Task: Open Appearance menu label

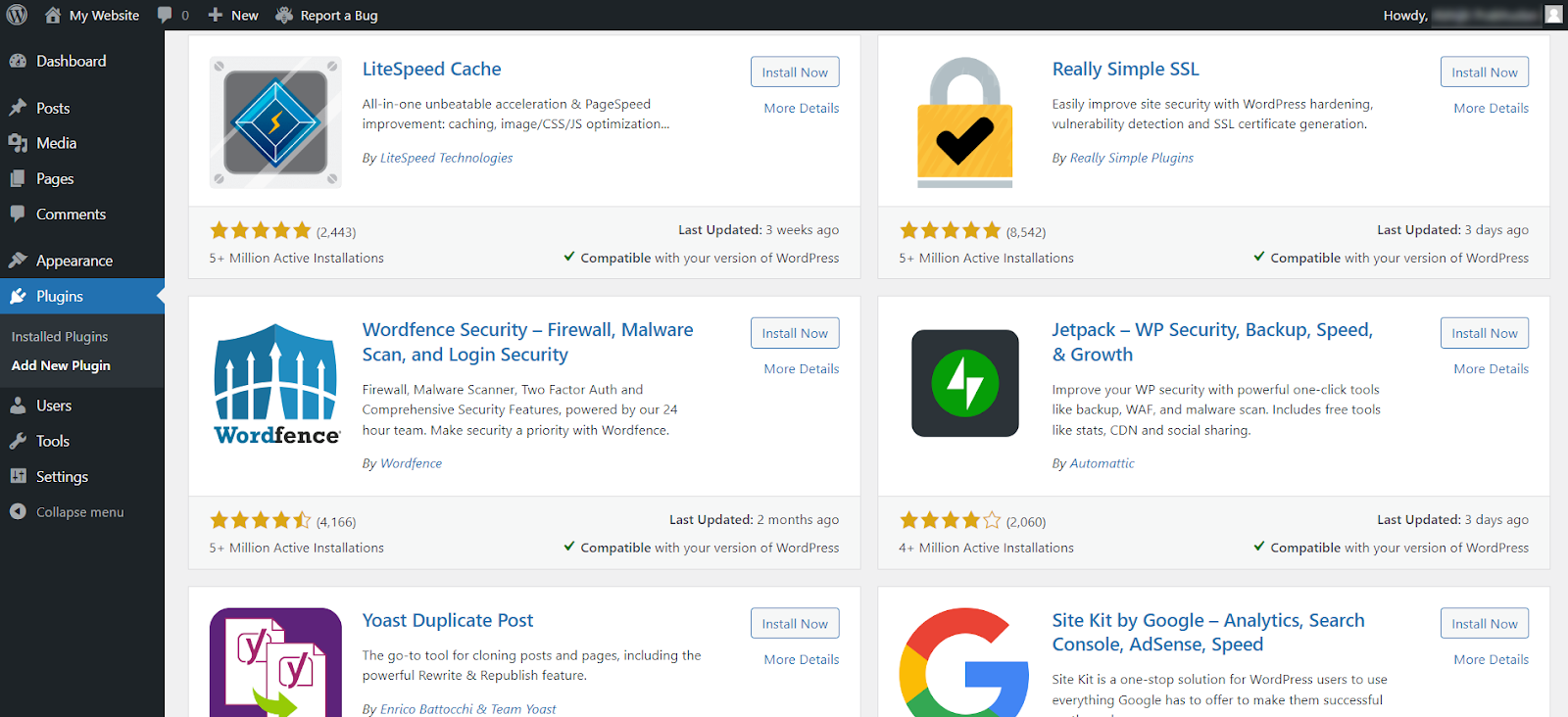Action: 74,261
